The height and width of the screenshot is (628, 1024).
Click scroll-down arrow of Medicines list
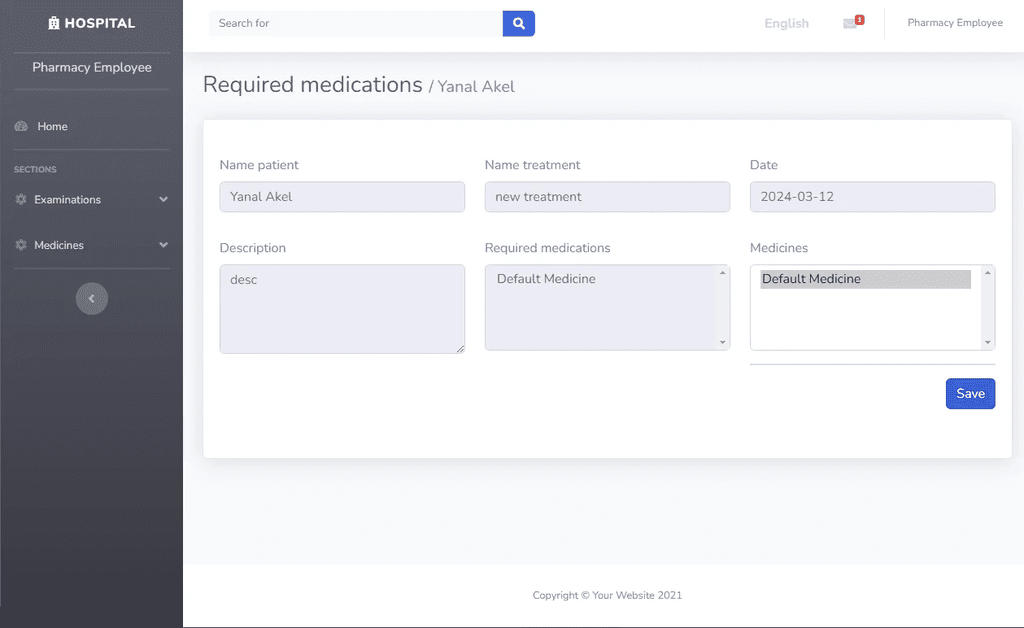pos(987,342)
